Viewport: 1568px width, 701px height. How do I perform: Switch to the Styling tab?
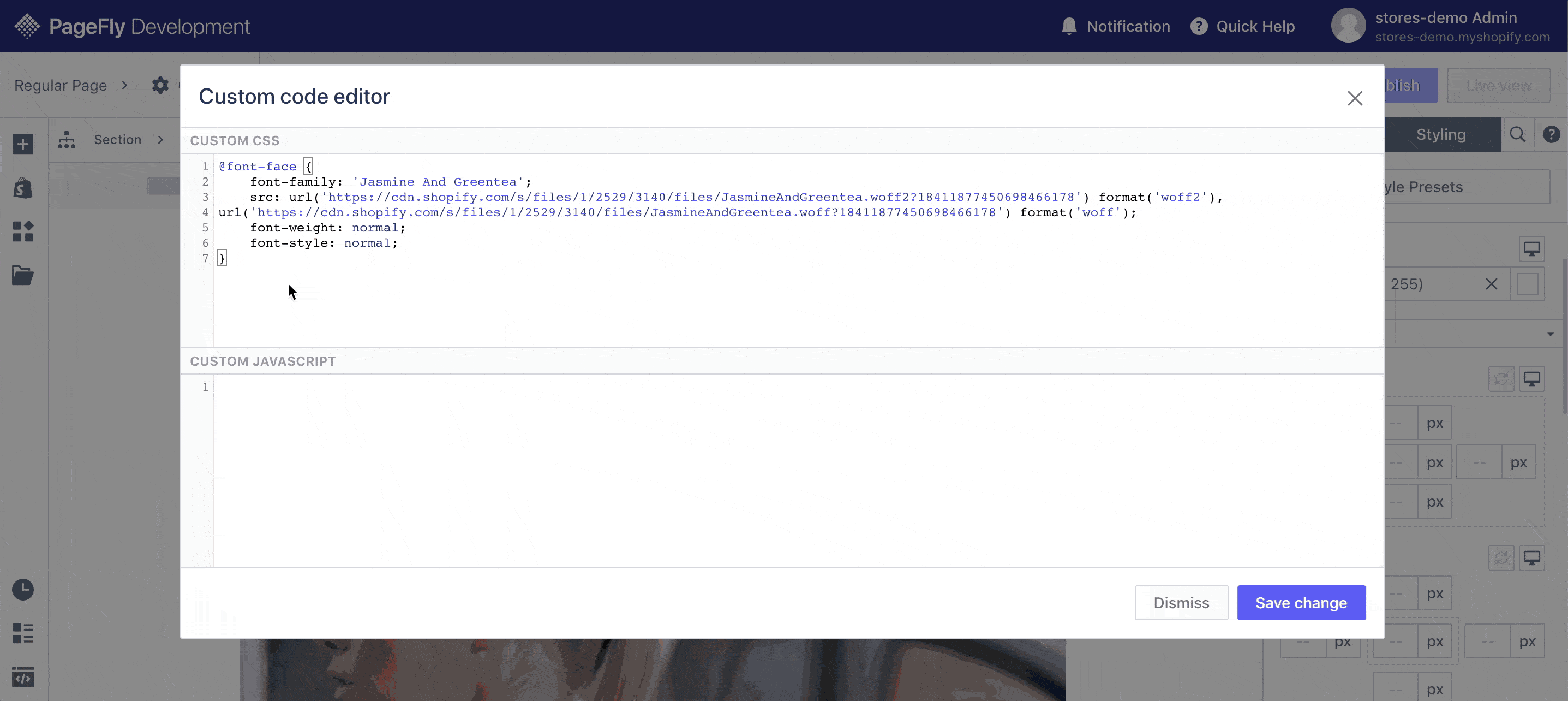click(1441, 135)
